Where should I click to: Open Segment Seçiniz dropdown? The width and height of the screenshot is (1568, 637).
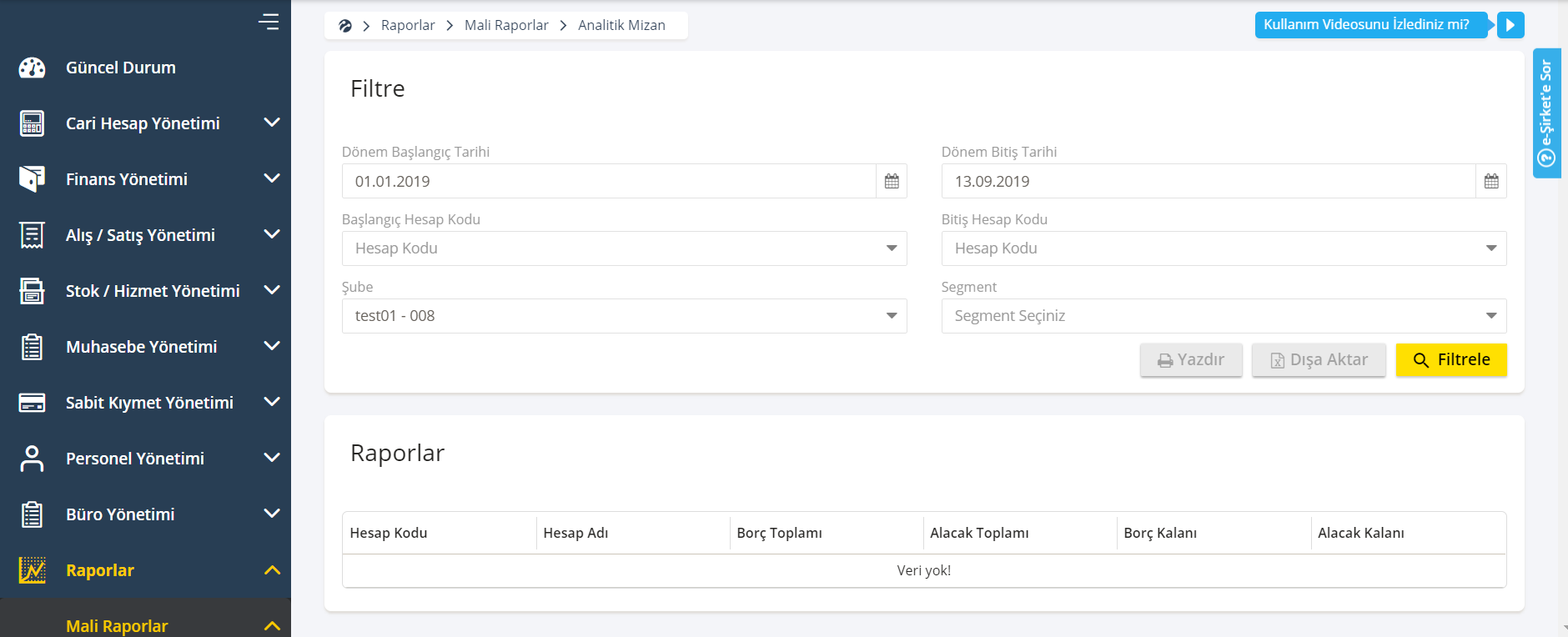(1224, 316)
